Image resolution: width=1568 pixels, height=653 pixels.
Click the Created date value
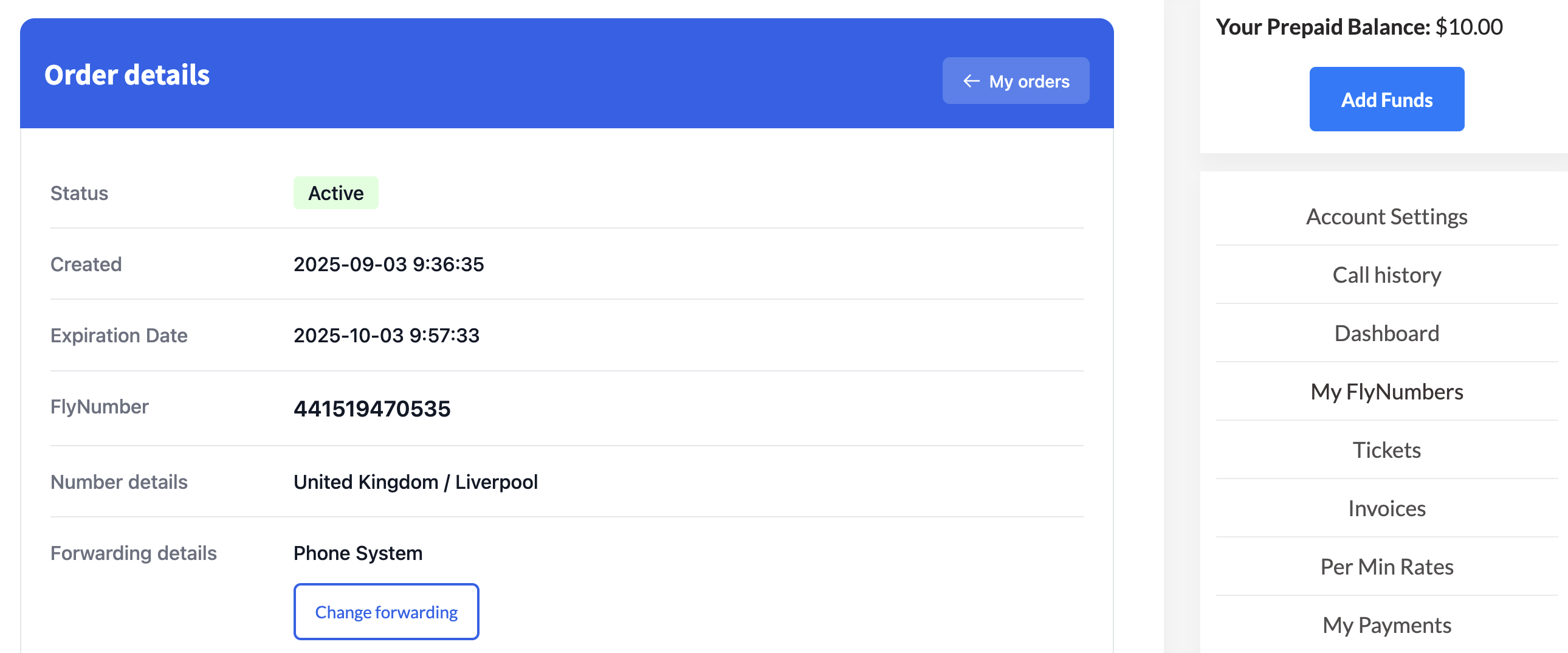388,264
